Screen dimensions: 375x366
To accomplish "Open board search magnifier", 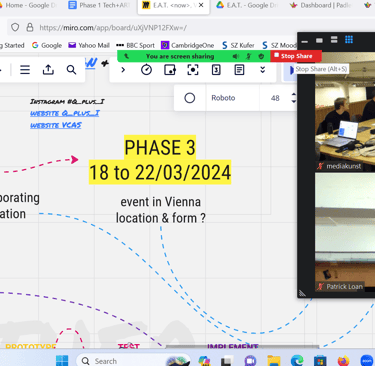I will [x=71, y=70].
